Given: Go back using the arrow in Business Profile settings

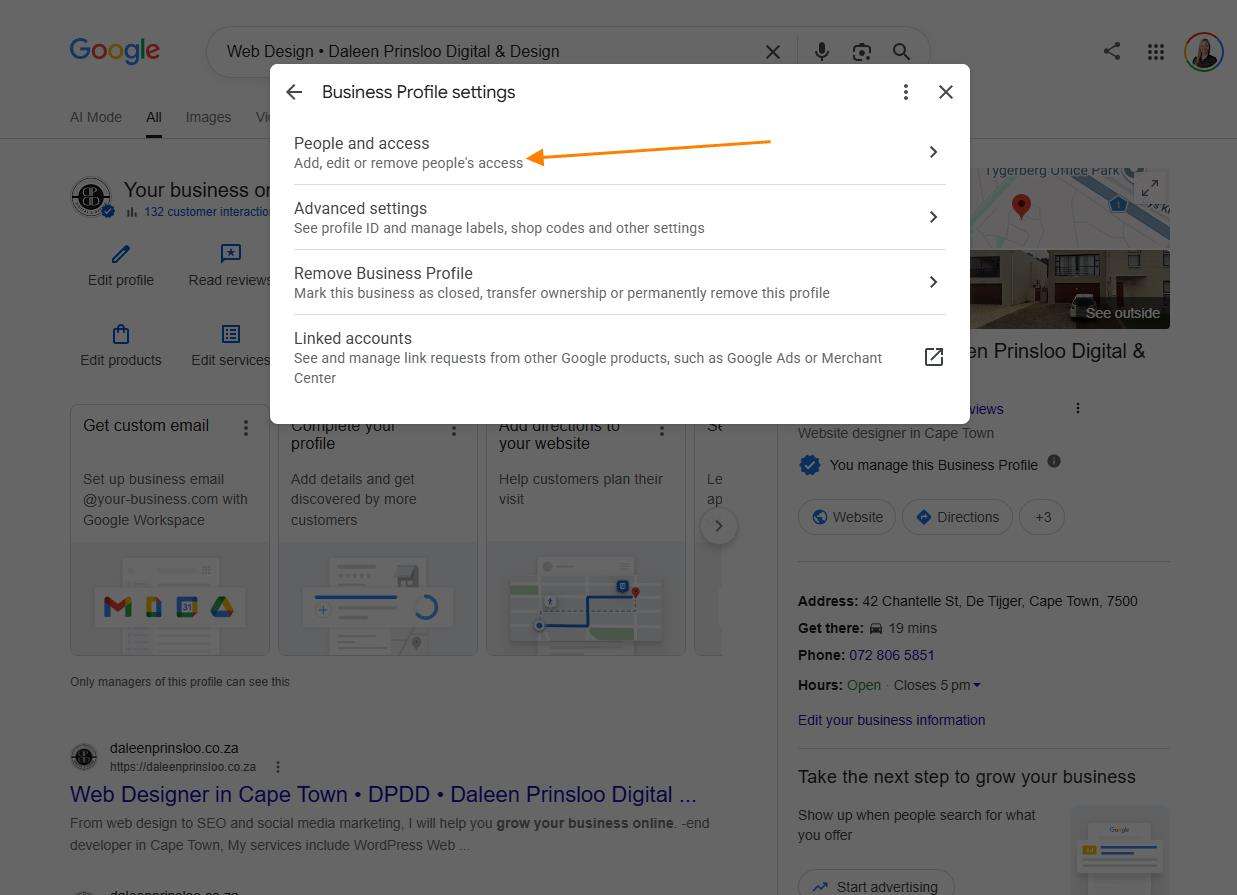Looking at the screenshot, I should tap(294, 92).
